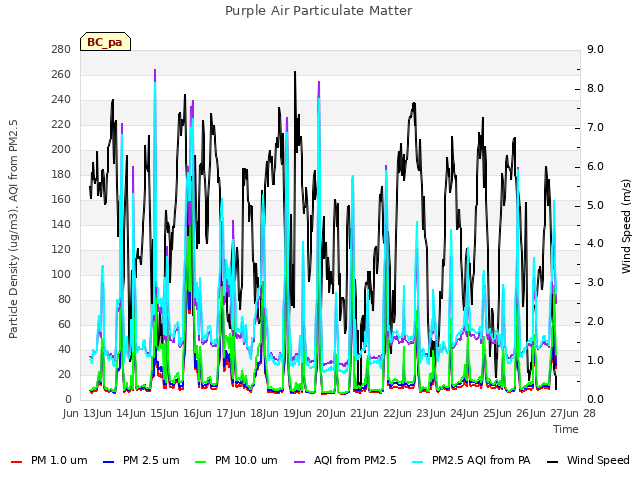Select the PM 1.0 um legend label
Image resolution: width=640 pixels, height=480 pixels.
tap(59, 460)
